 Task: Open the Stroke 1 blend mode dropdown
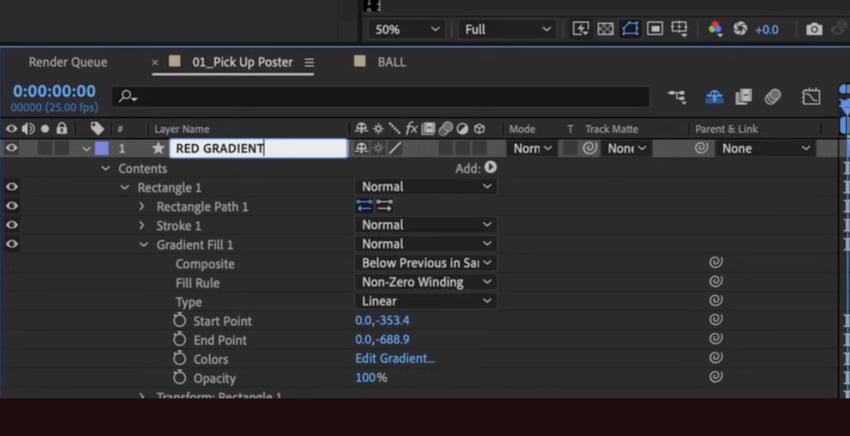[426, 225]
